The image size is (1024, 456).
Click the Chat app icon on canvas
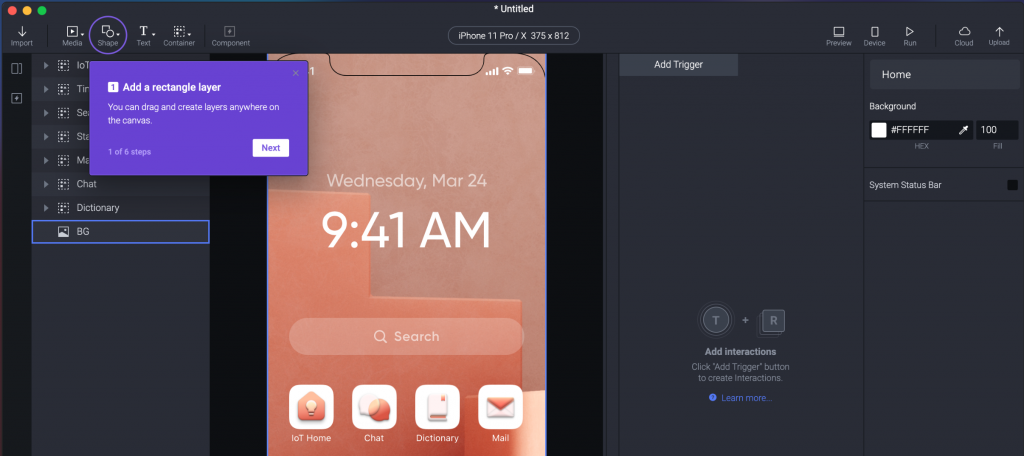(374, 407)
